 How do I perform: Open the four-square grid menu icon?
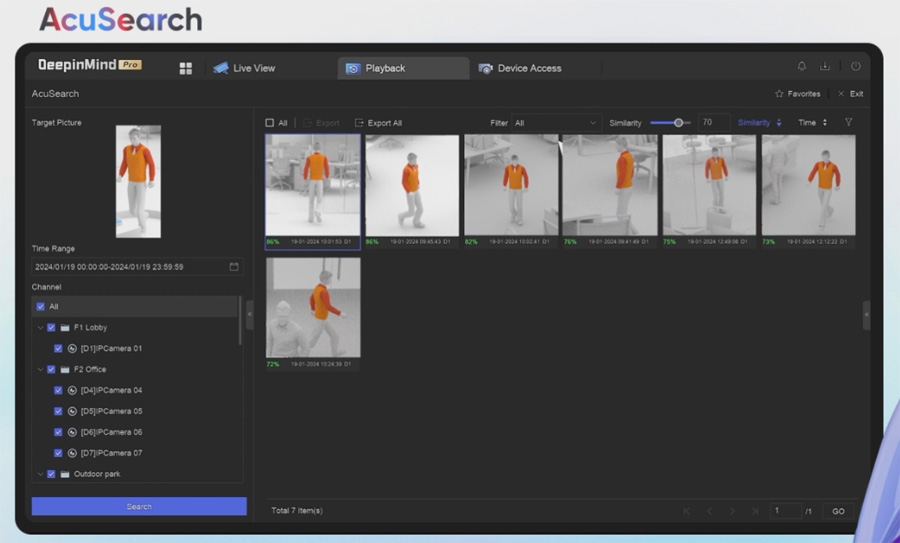[185, 68]
